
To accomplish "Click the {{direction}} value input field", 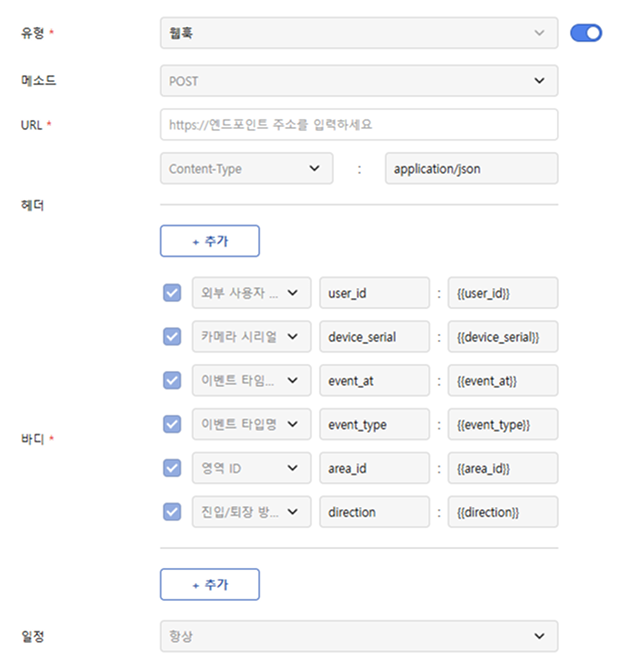I will (x=502, y=512).
